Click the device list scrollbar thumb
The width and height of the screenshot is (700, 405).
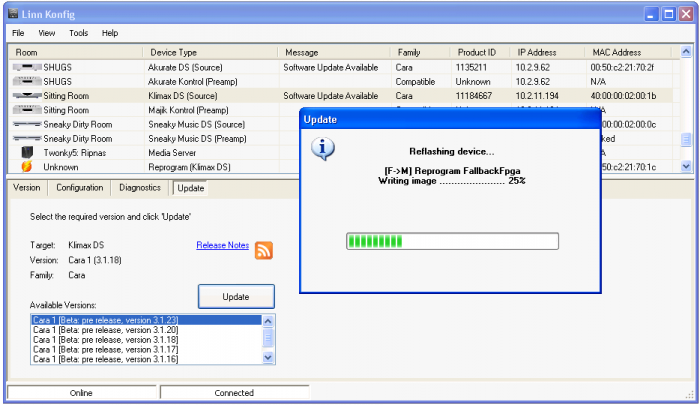(686, 140)
